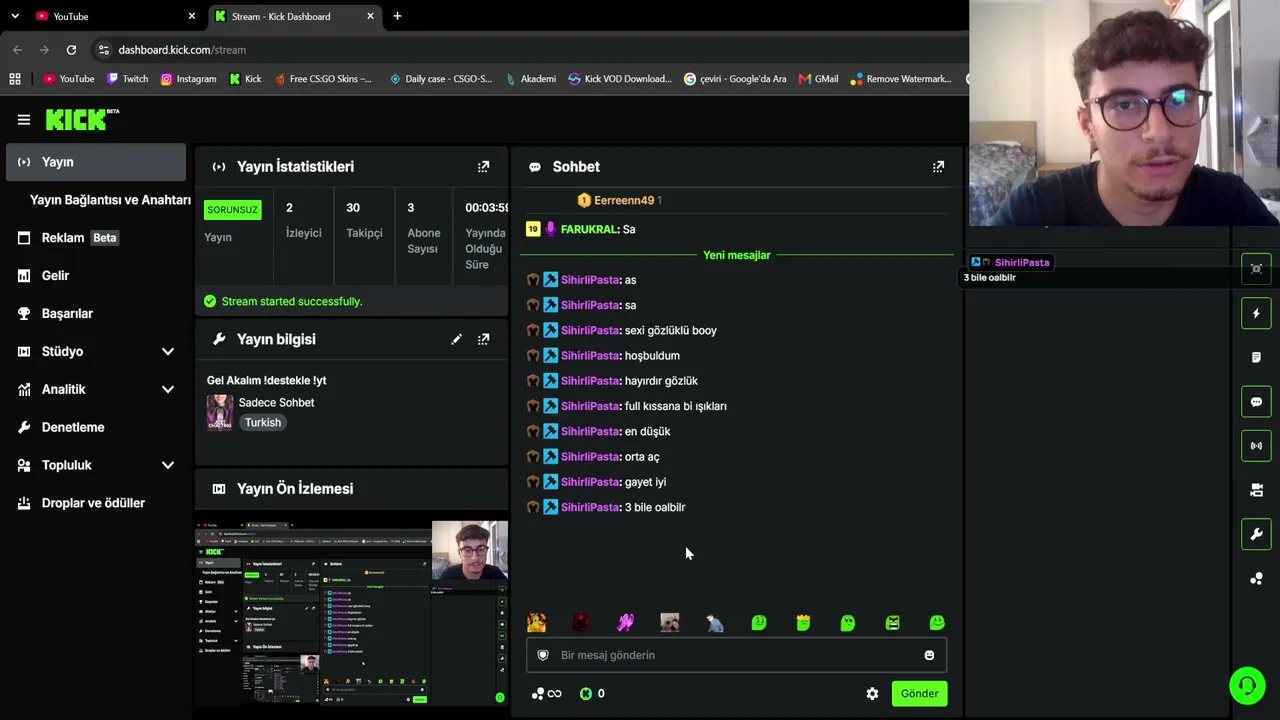
Task: Open the hamburger menu beside the Kick logo
Action: [24, 120]
